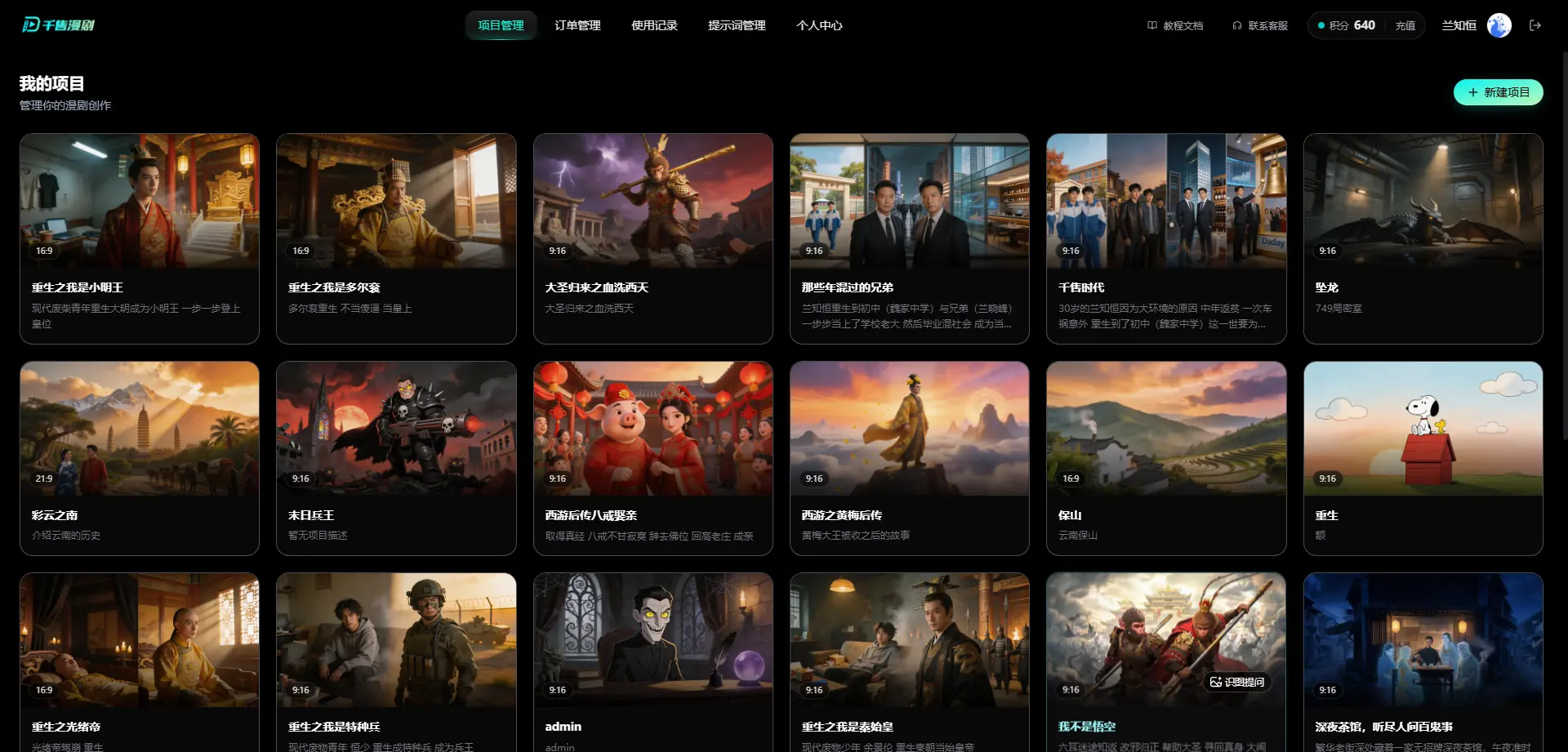The image size is (1568, 752).
Task: Click the 西游之黄梅后传 title
Action: [x=842, y=515]
